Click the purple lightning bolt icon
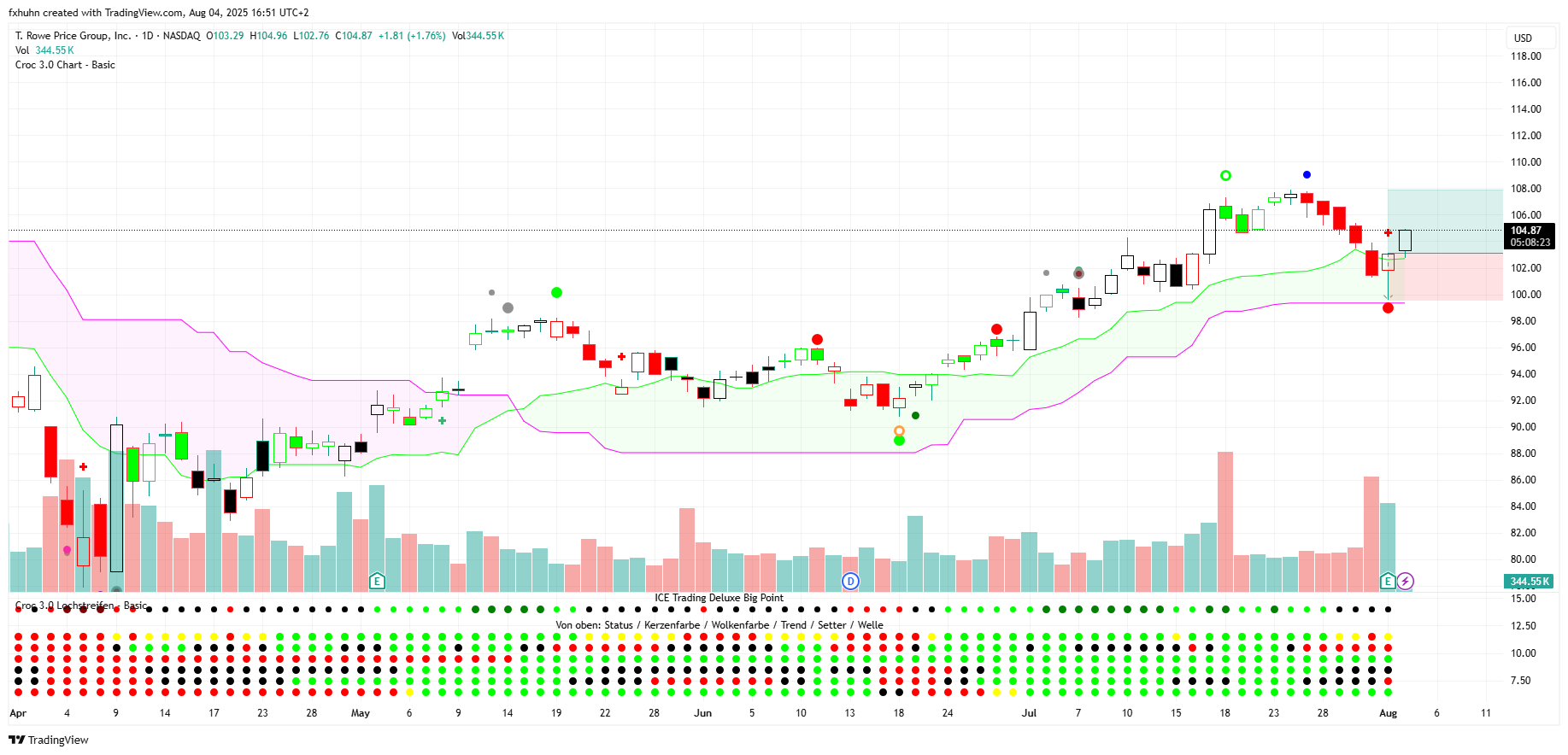The height and width of the screenshot is (755, 1568). click(x=1405, y=582)
